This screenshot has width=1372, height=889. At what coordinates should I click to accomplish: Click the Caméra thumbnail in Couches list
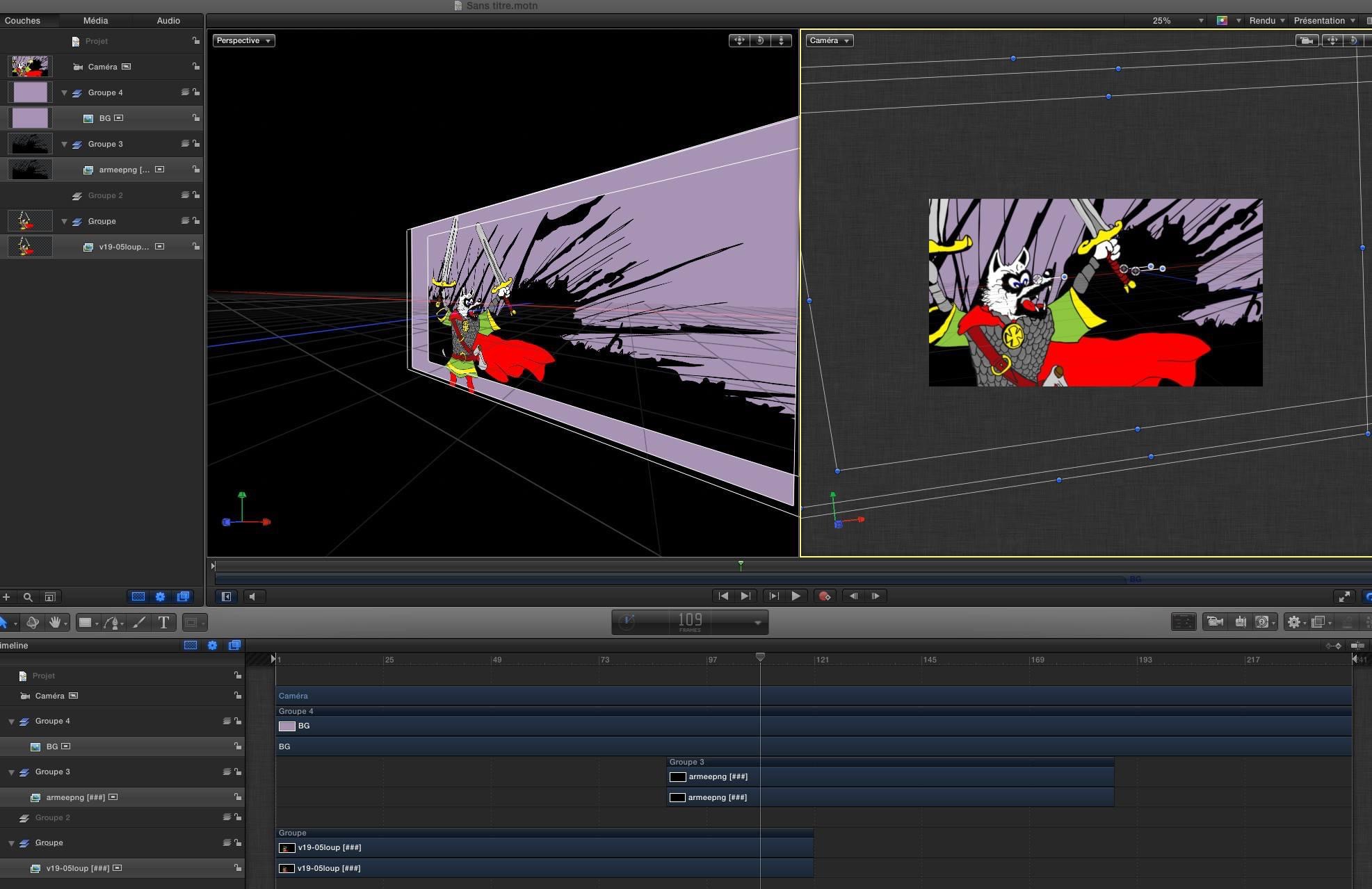(x=31, y=67)
